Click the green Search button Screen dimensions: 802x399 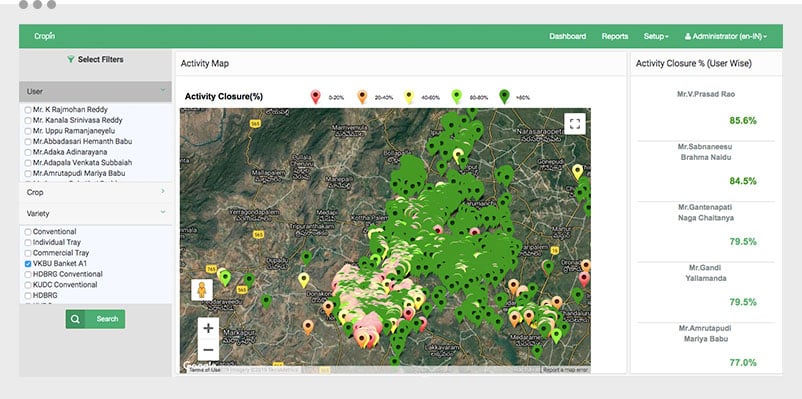click(95, 319)
